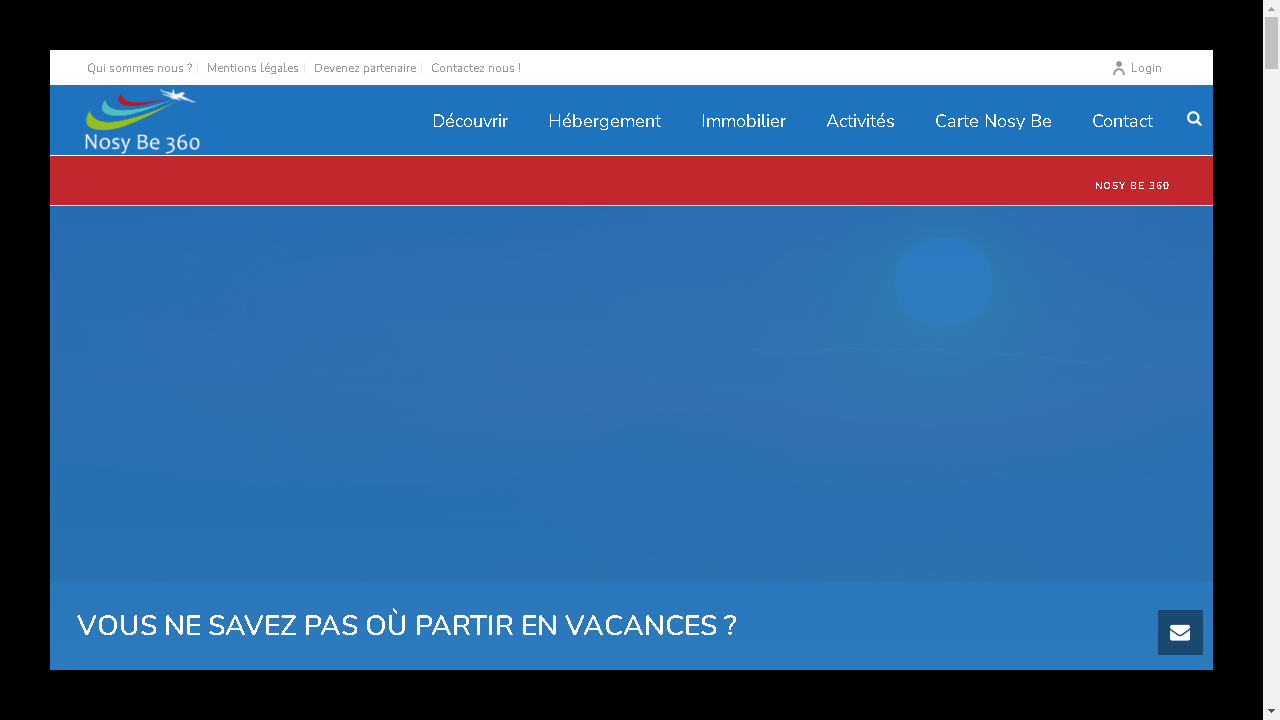Click the Login person icon

tap(1119, 68)
